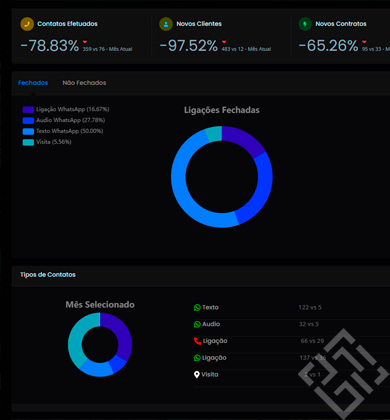This screenshot has width=390, height=420.
Task: Toggle Audio WhatsApp legend entry
Action: tap(64, 120)
